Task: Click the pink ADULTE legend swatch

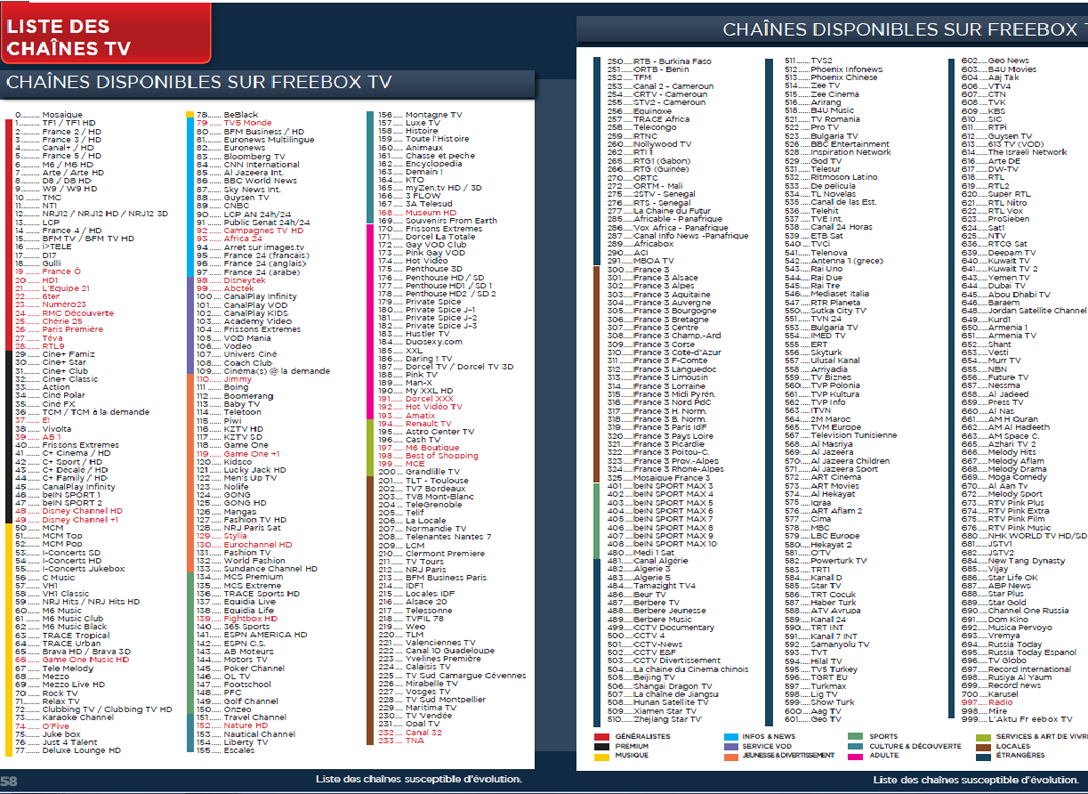Action: (856, 756)
